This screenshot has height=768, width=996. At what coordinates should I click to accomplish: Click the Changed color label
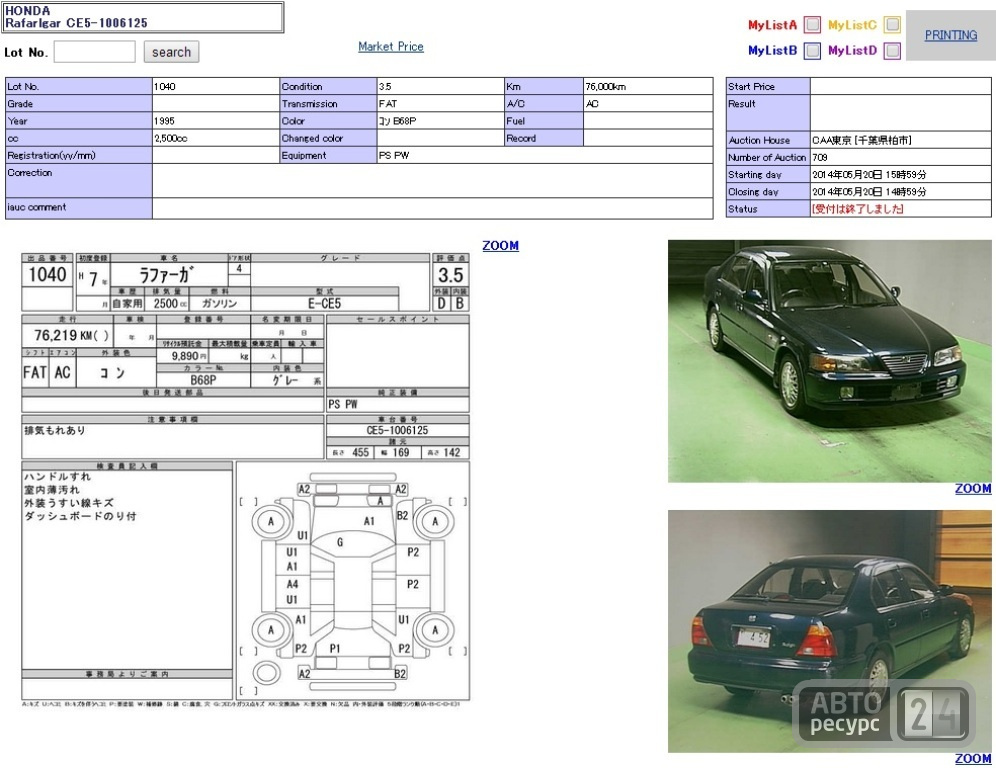312,138
